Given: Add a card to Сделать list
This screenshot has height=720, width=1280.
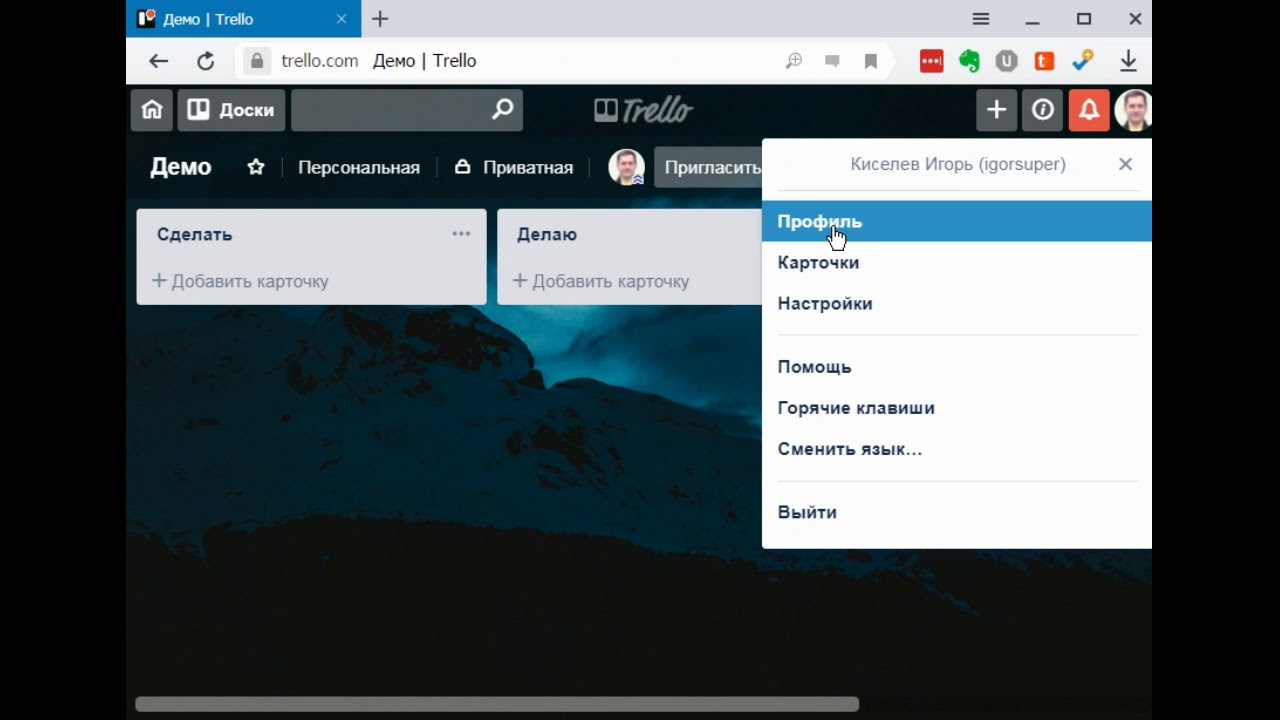Looking at the screenshot, I should click(x=240, y=281).
